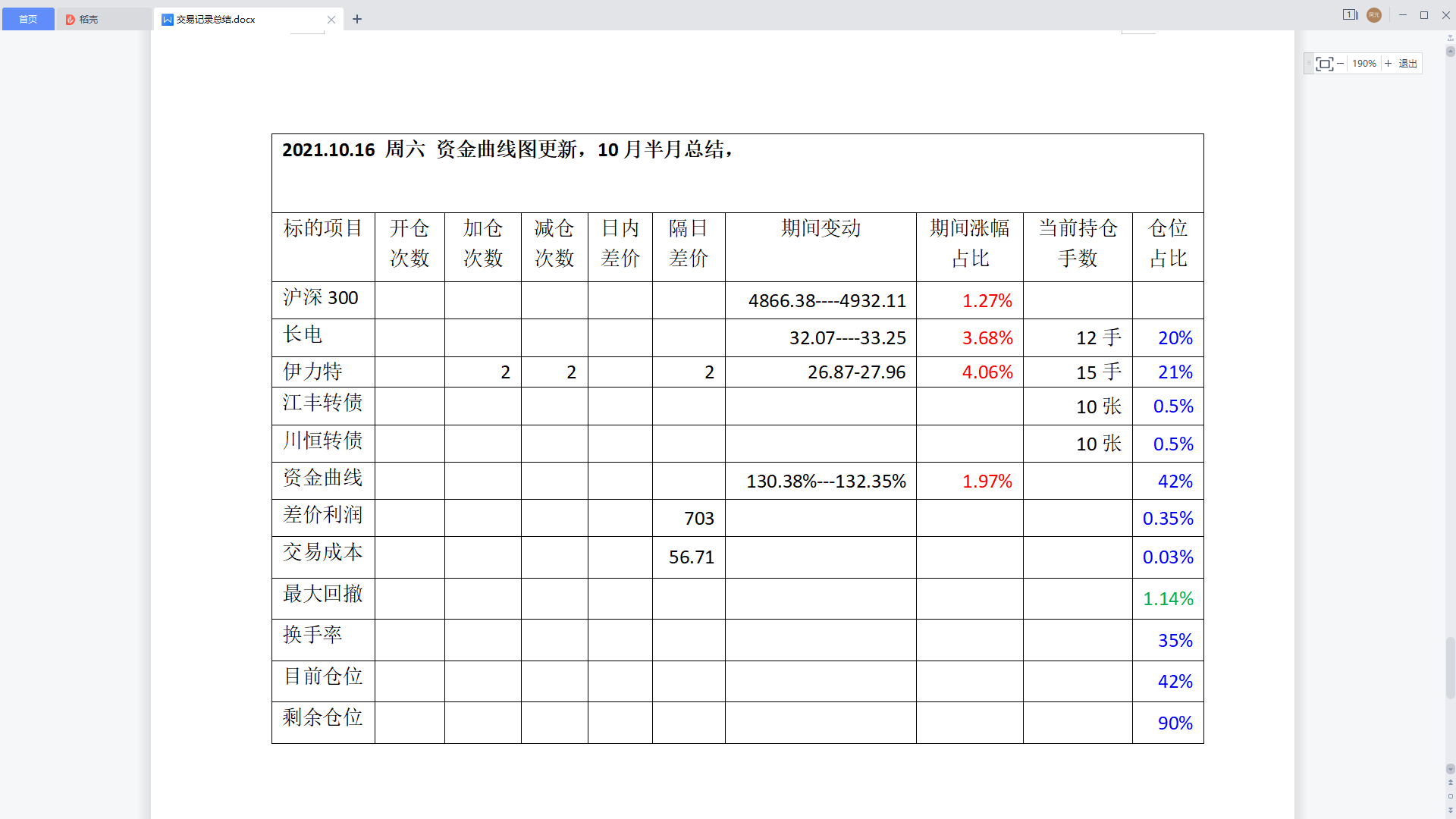
Task: Click the fit-to-screen zoom icon
Action: click(1324, 64)
